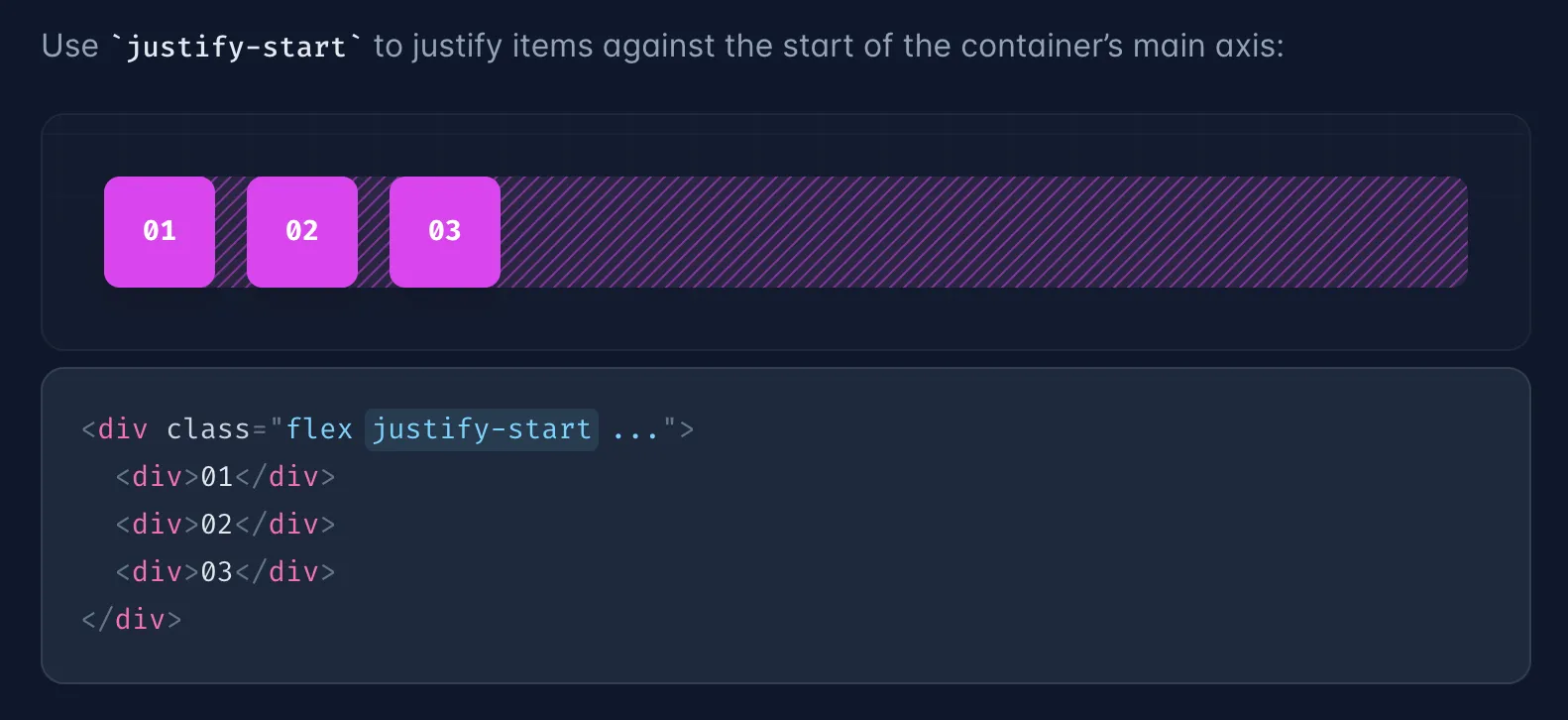
Task: Click the striped empty area right of box 03
Action: pyautogui.click(x=981, y=232)
